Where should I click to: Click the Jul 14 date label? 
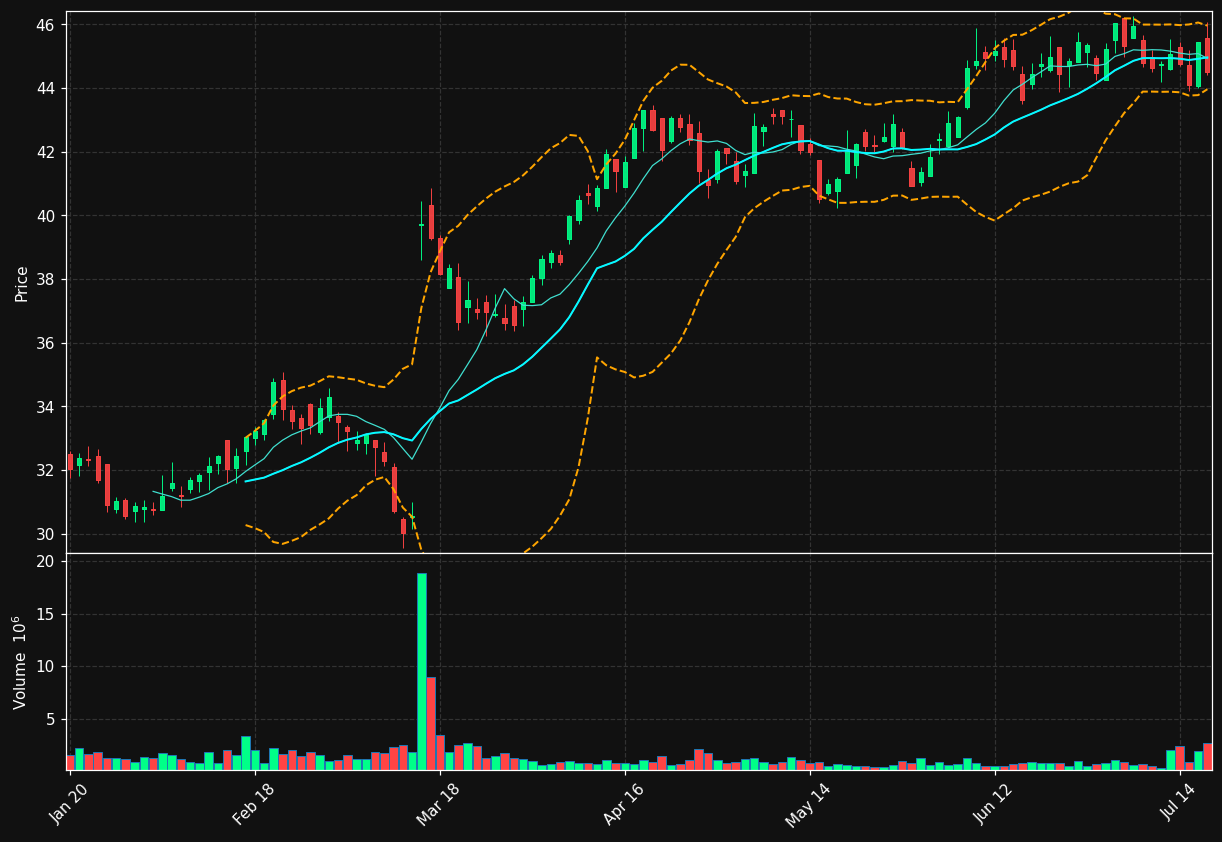click(x=1178, y=800)
